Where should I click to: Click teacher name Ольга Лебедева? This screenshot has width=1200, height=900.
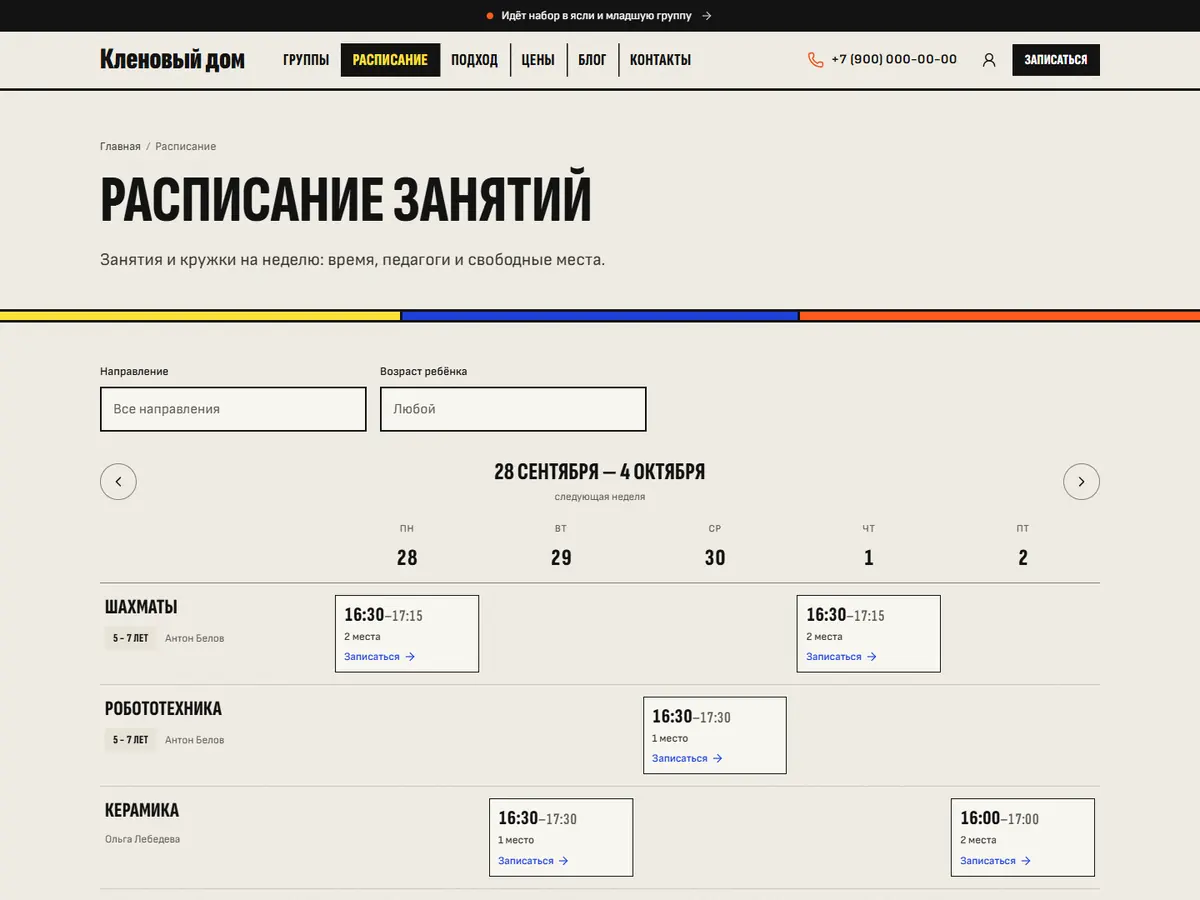click(142, 839)
